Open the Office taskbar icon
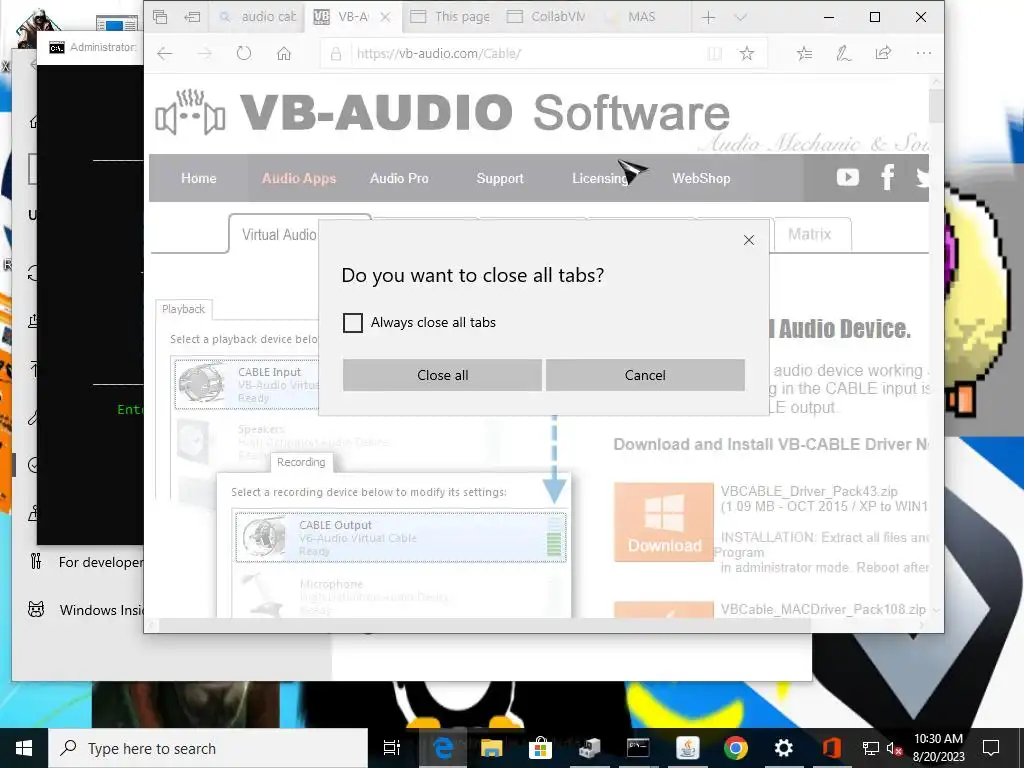 tap(831, 748)
